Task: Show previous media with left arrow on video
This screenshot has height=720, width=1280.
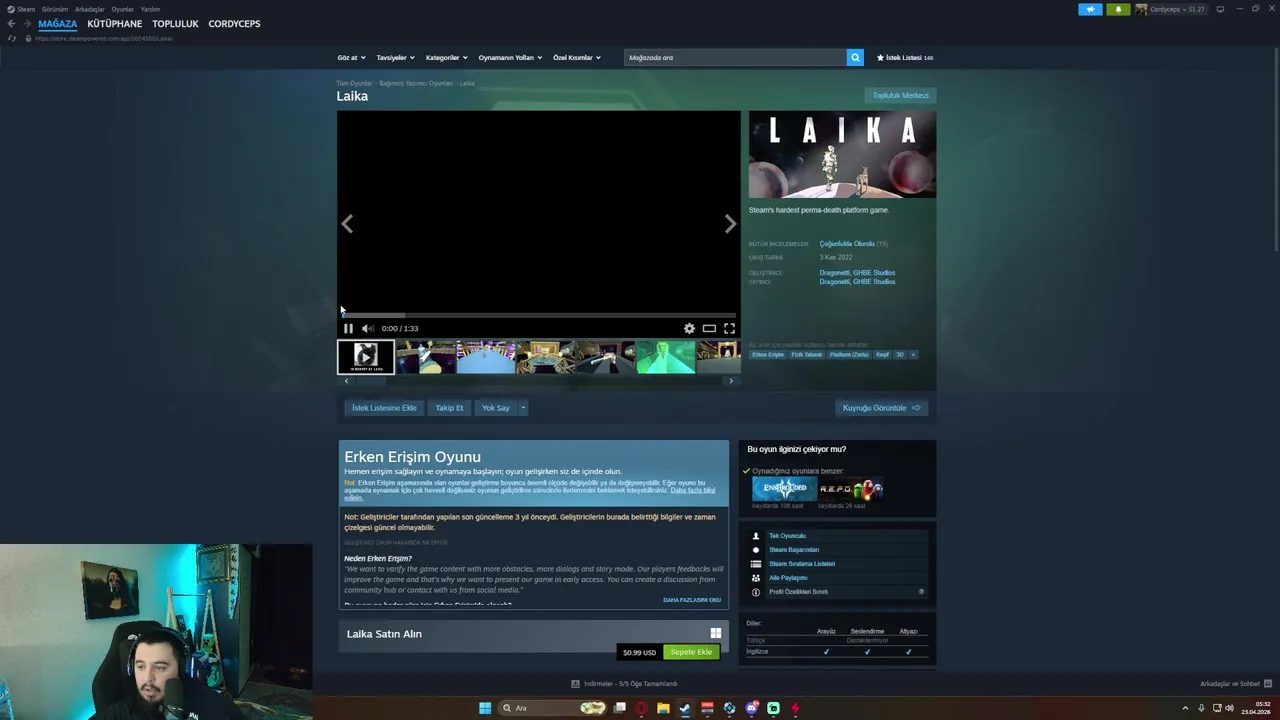Action: [347, 224]
